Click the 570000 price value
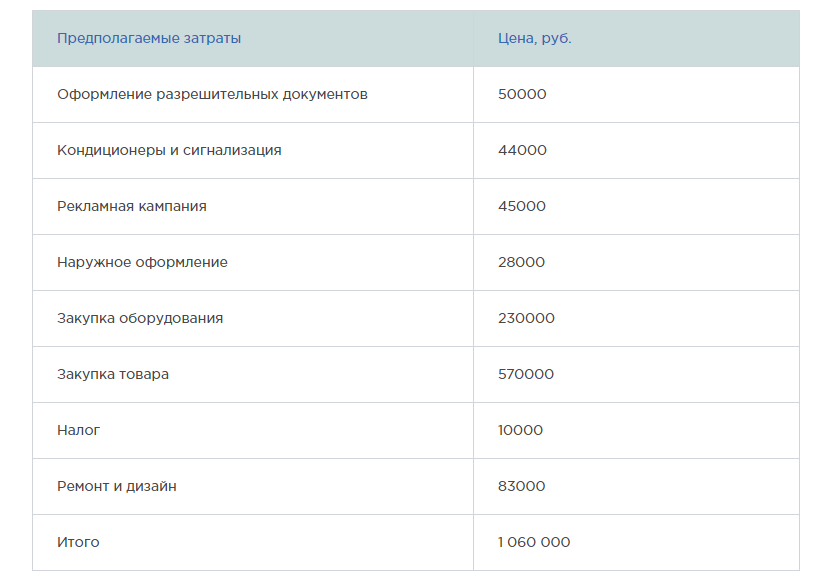 pyautogui.click(x=525, y=374)
